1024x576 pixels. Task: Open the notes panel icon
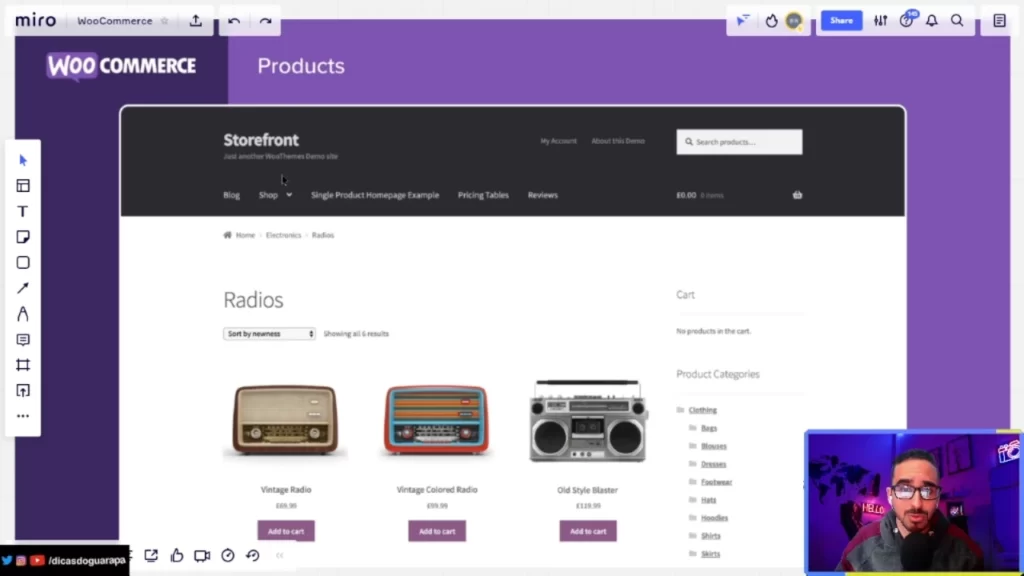coord(1000,21)
